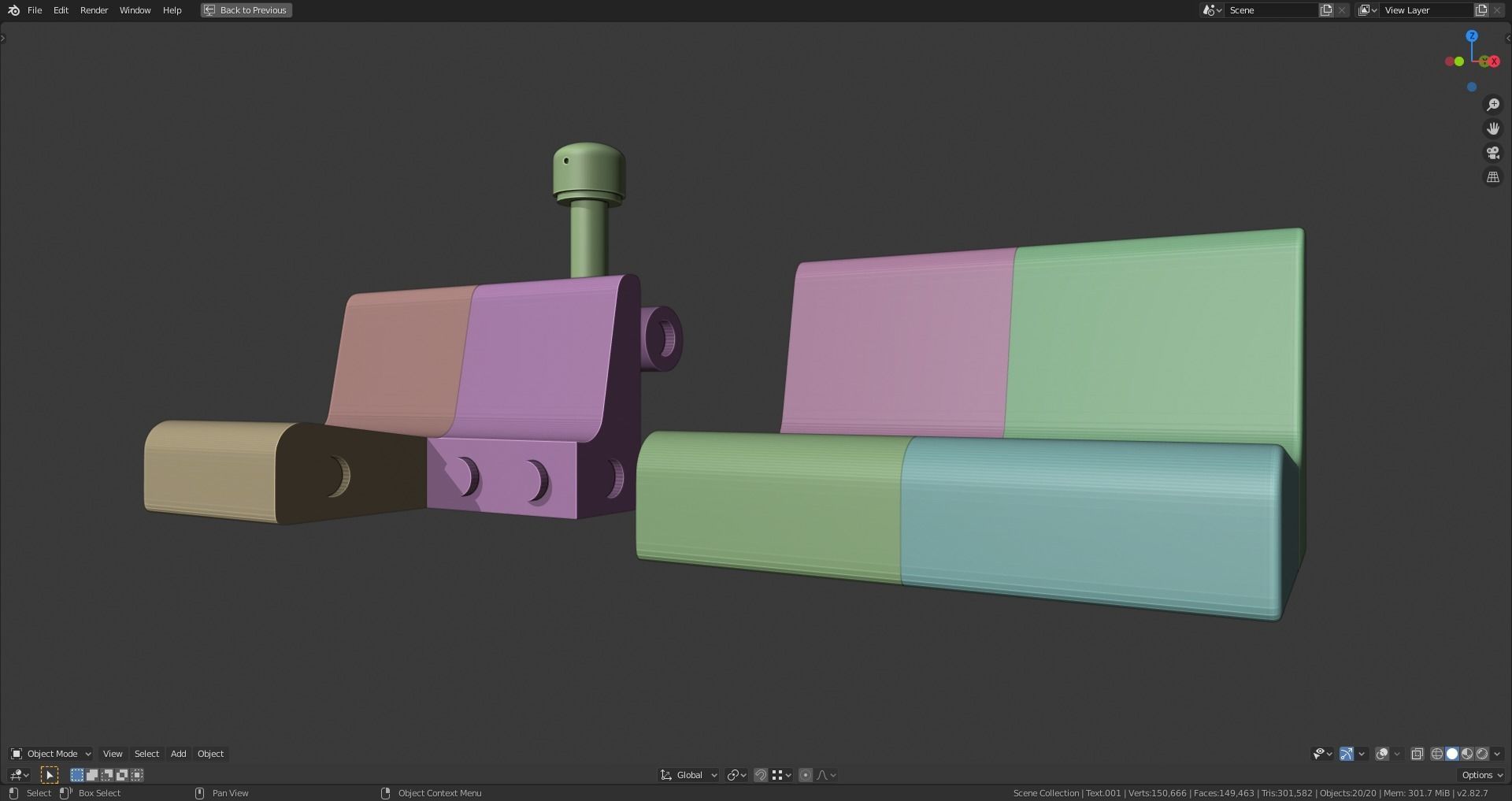Click the negative X dark red gizmo dot
This screenshot has width=1512, height=801.
(1450, 61)
